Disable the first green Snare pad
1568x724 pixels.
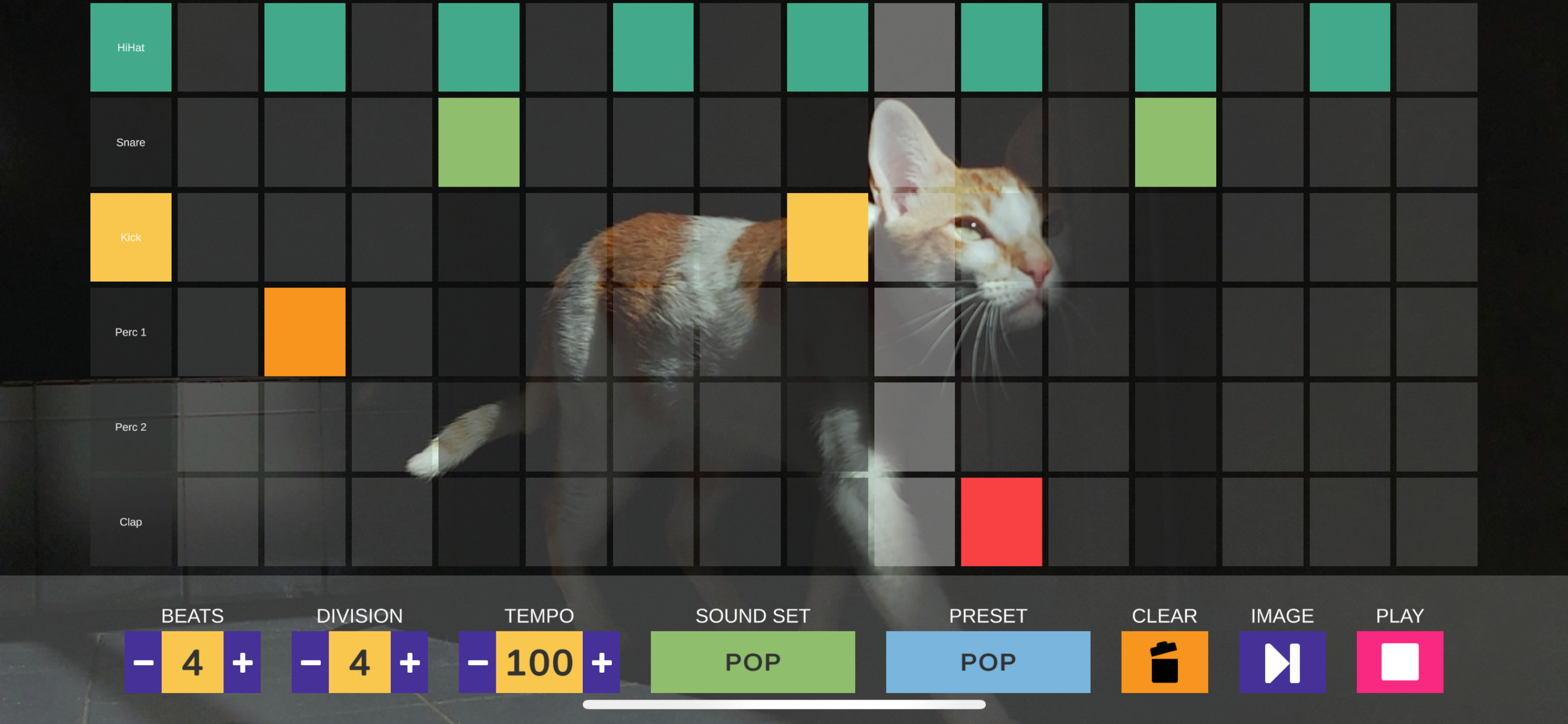click(479, 142)
